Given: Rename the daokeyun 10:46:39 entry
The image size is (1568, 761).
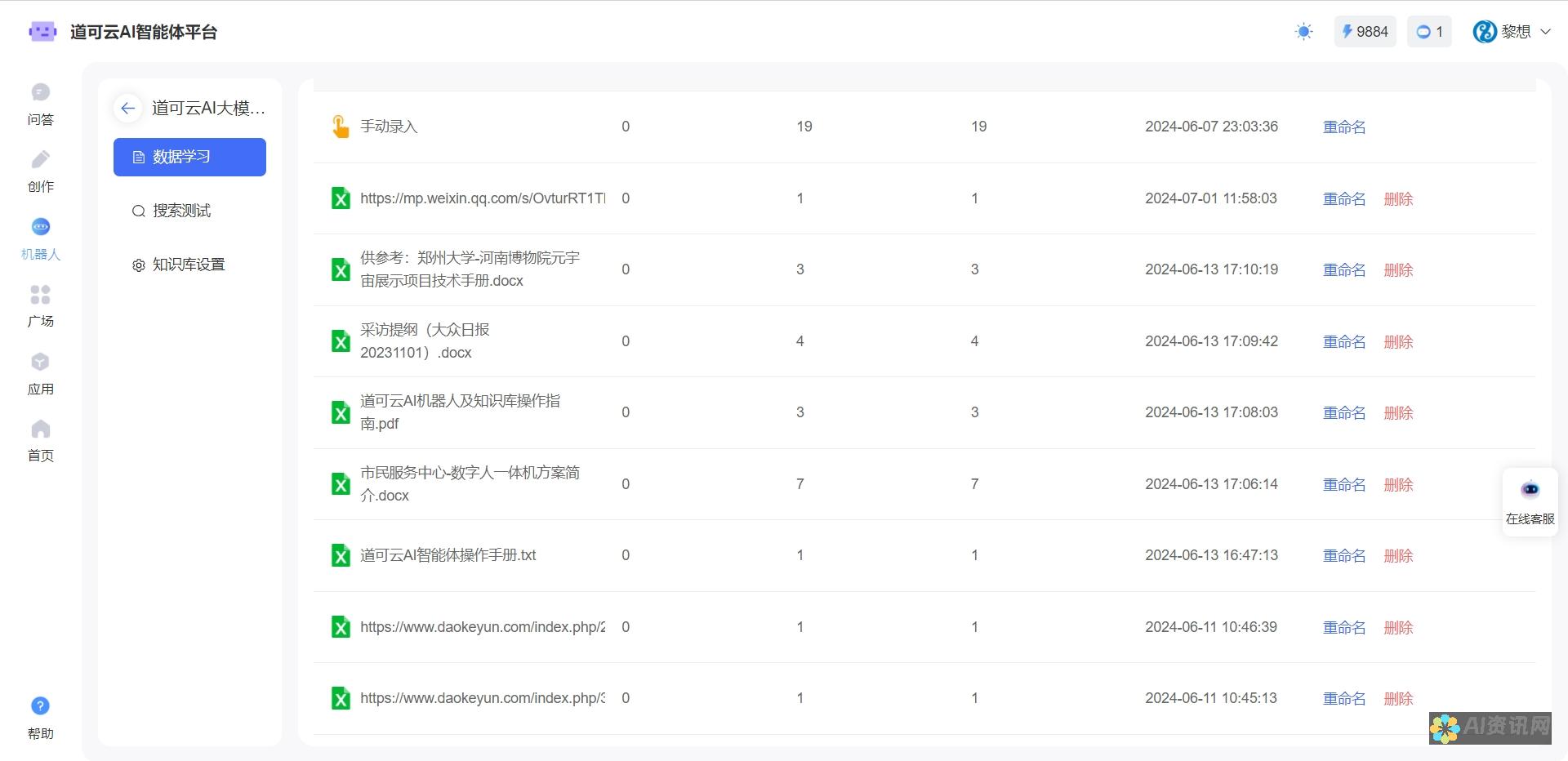Looking at the screenshot, I should [x=1344, y=627].
